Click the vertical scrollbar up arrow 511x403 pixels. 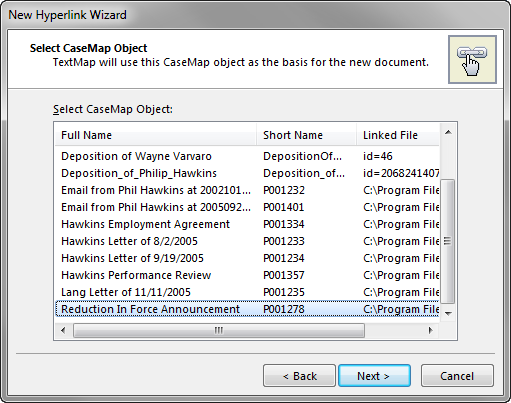pos(448,133)
